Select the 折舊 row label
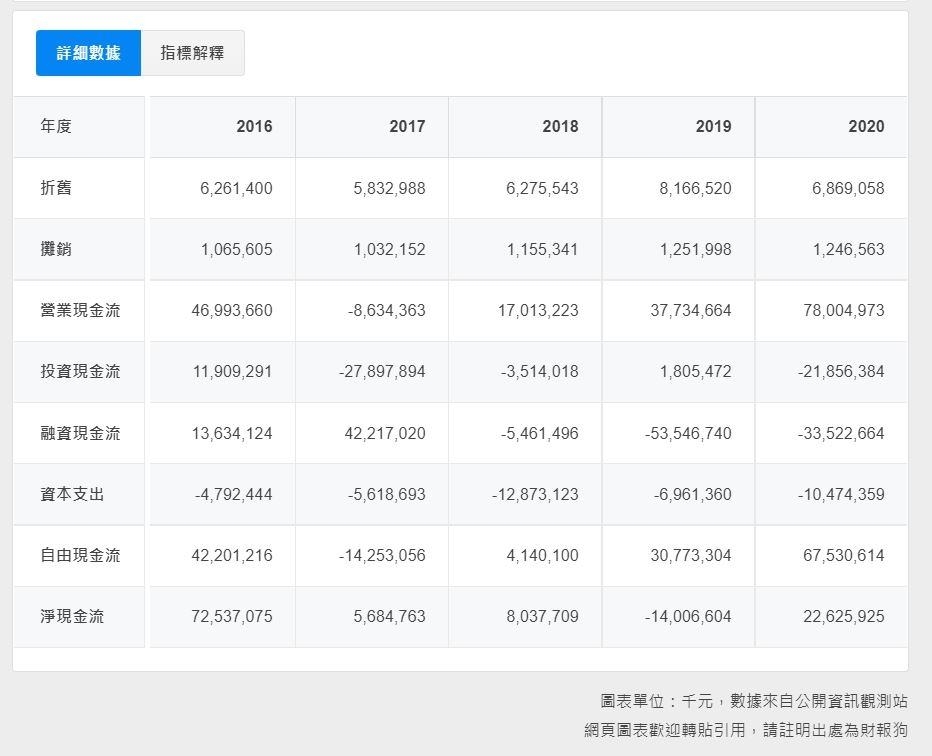Image resolution: width=932 pixels, height=756 pixels. coord(56,188)
